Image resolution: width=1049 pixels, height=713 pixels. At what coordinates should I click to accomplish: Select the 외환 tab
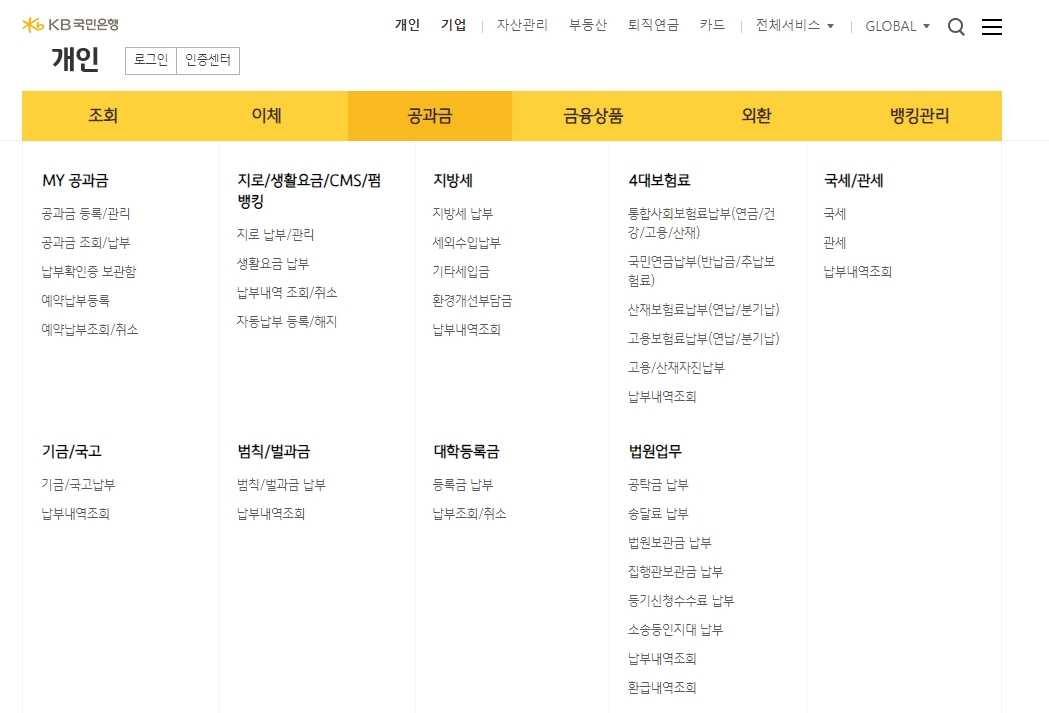[755, 116]
